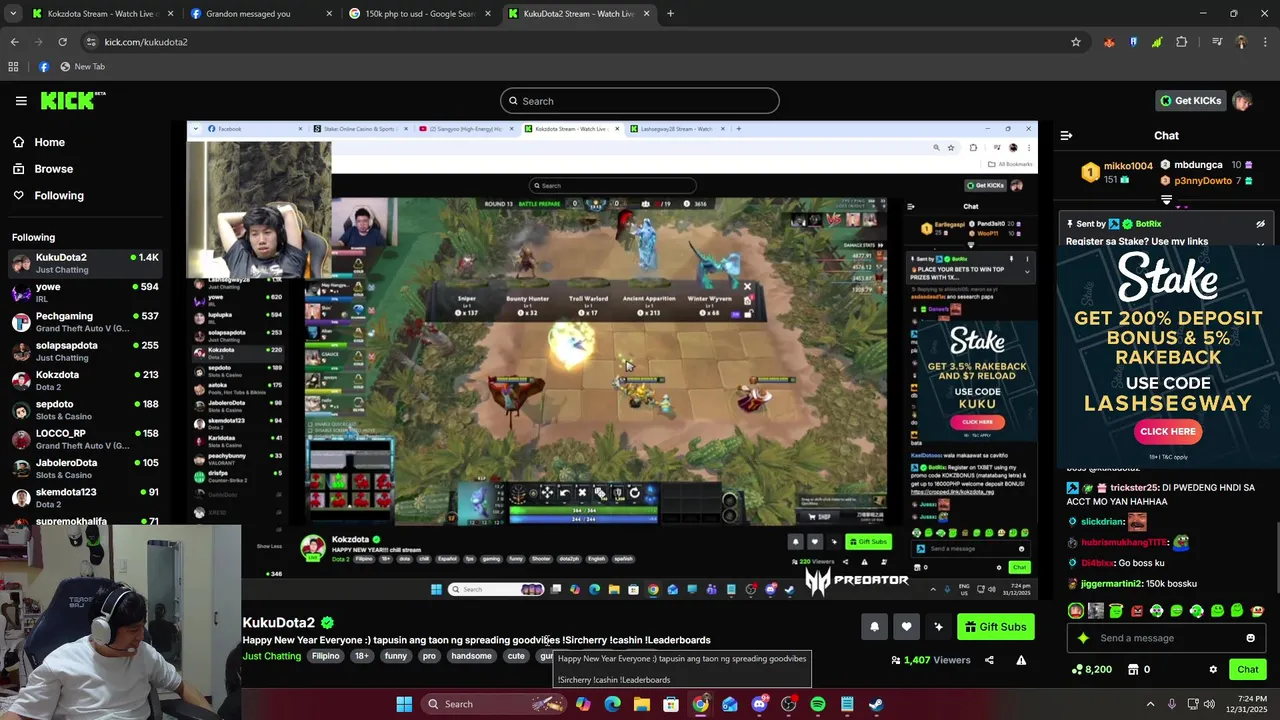Image resolution: width=1280 pixels, height=720 pixels.
Task: Open the Just Chatting category link
Action: coord(271,656)
